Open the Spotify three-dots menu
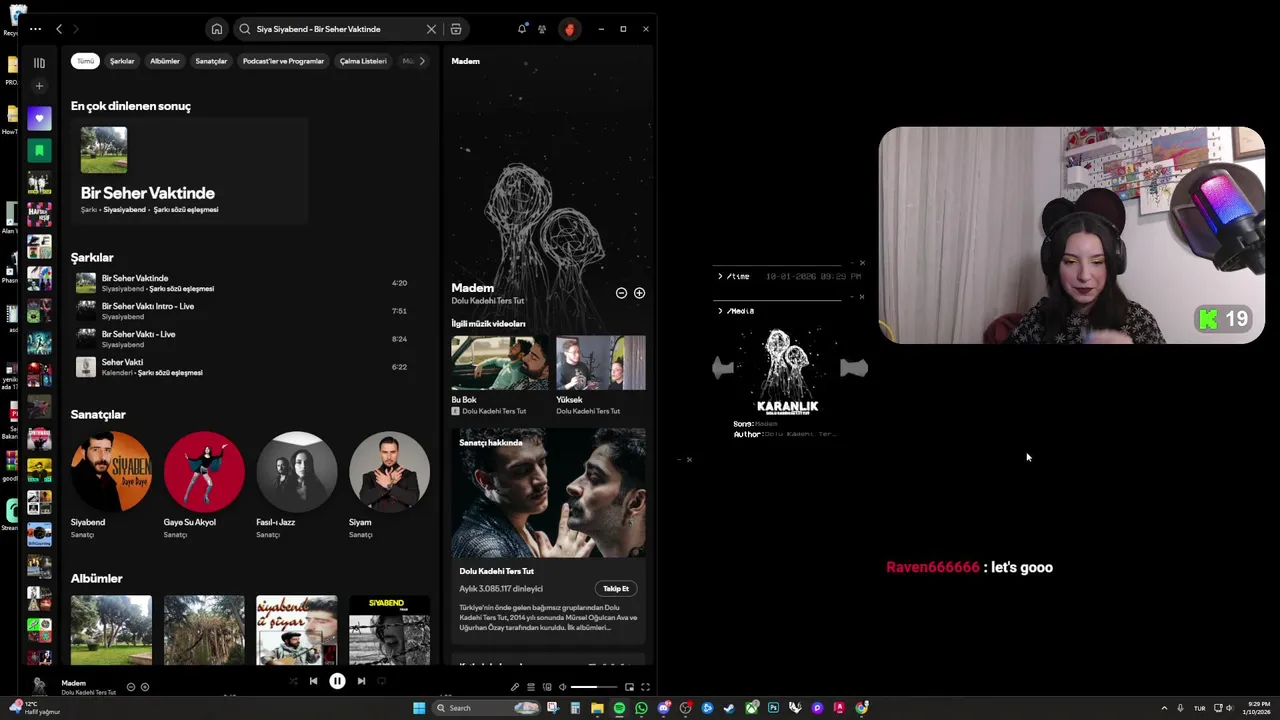Viewport: 1280px width, 720px height. pos(35,29)
